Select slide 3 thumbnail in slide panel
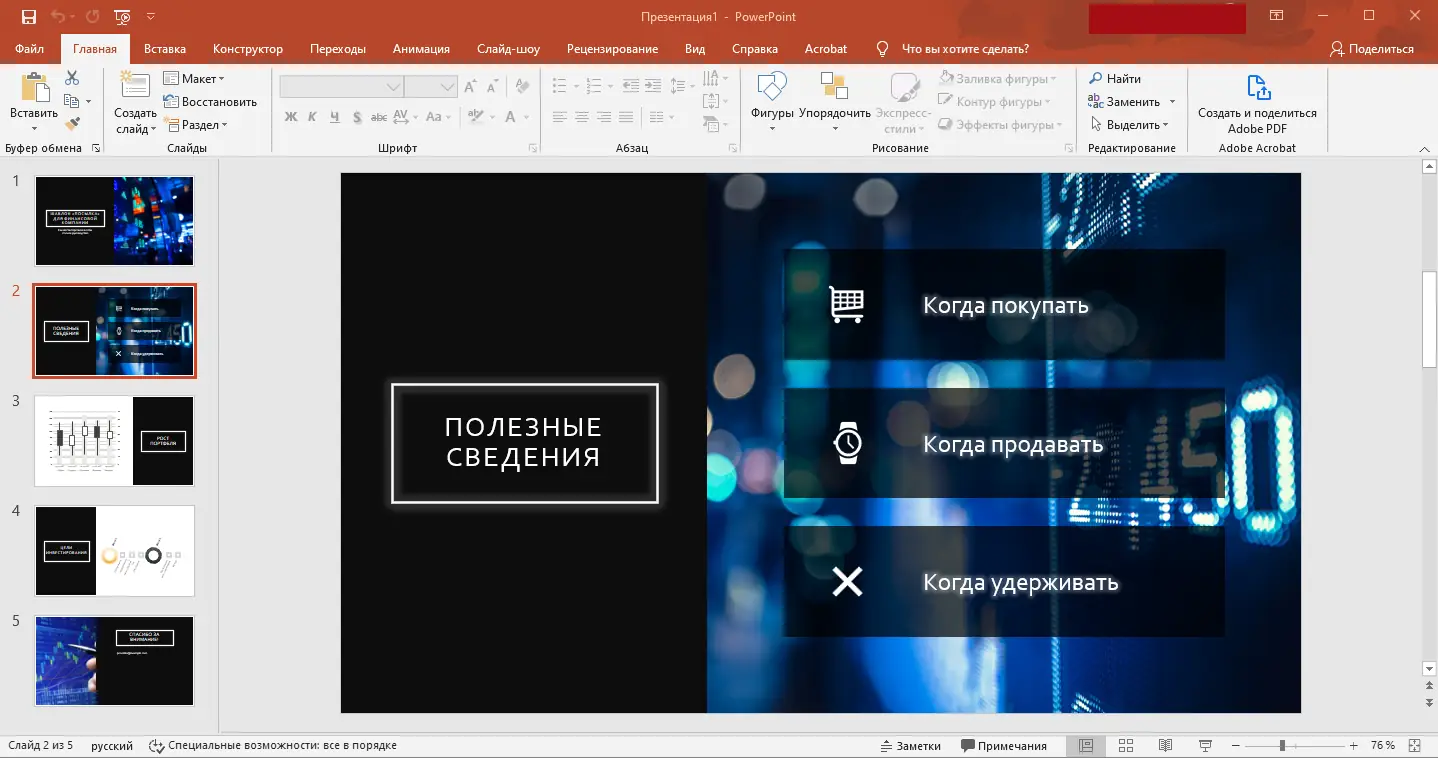Screen dimensions: 1438x758 (x=113, y=441)
